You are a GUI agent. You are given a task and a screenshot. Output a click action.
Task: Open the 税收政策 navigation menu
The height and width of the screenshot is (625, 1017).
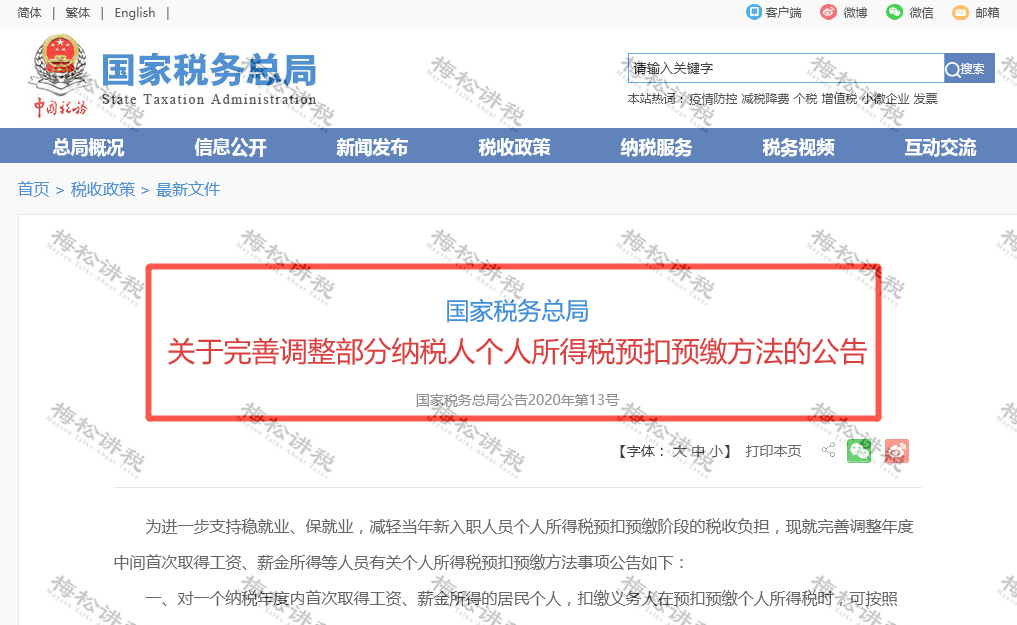(514, 147)
